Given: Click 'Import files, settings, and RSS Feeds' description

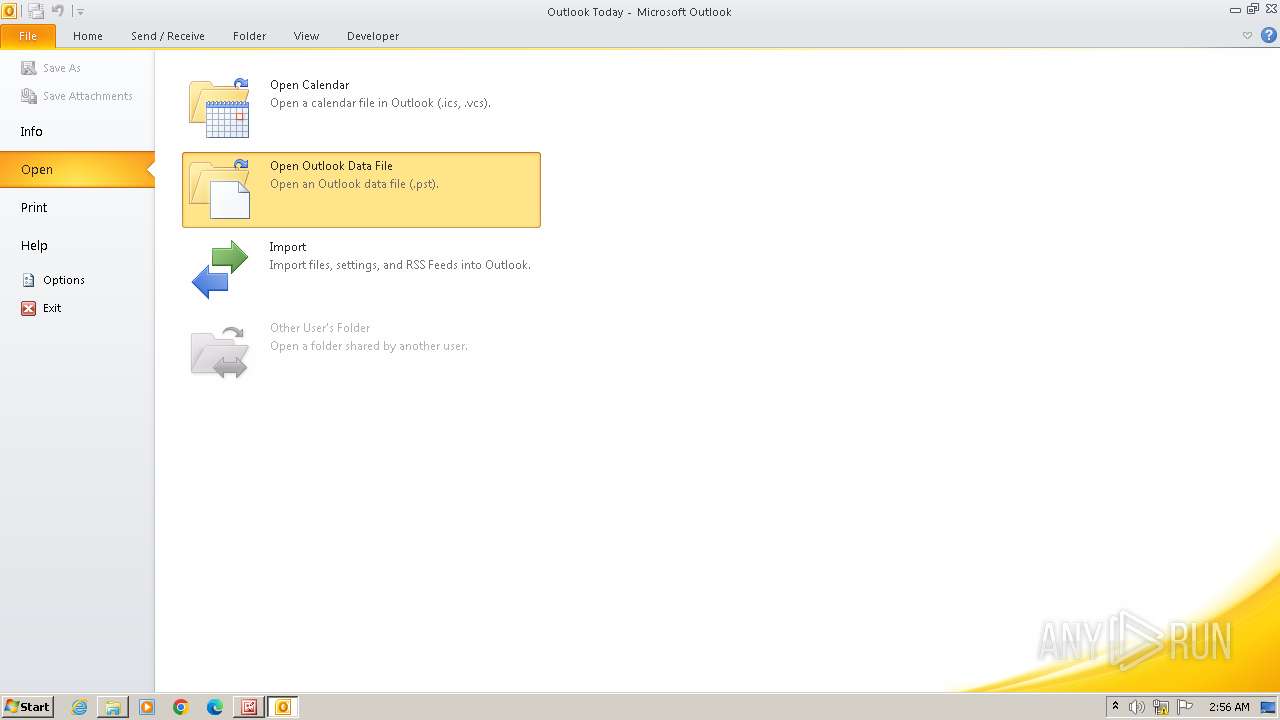Looking at the screenshot, I should coord(400,265).
